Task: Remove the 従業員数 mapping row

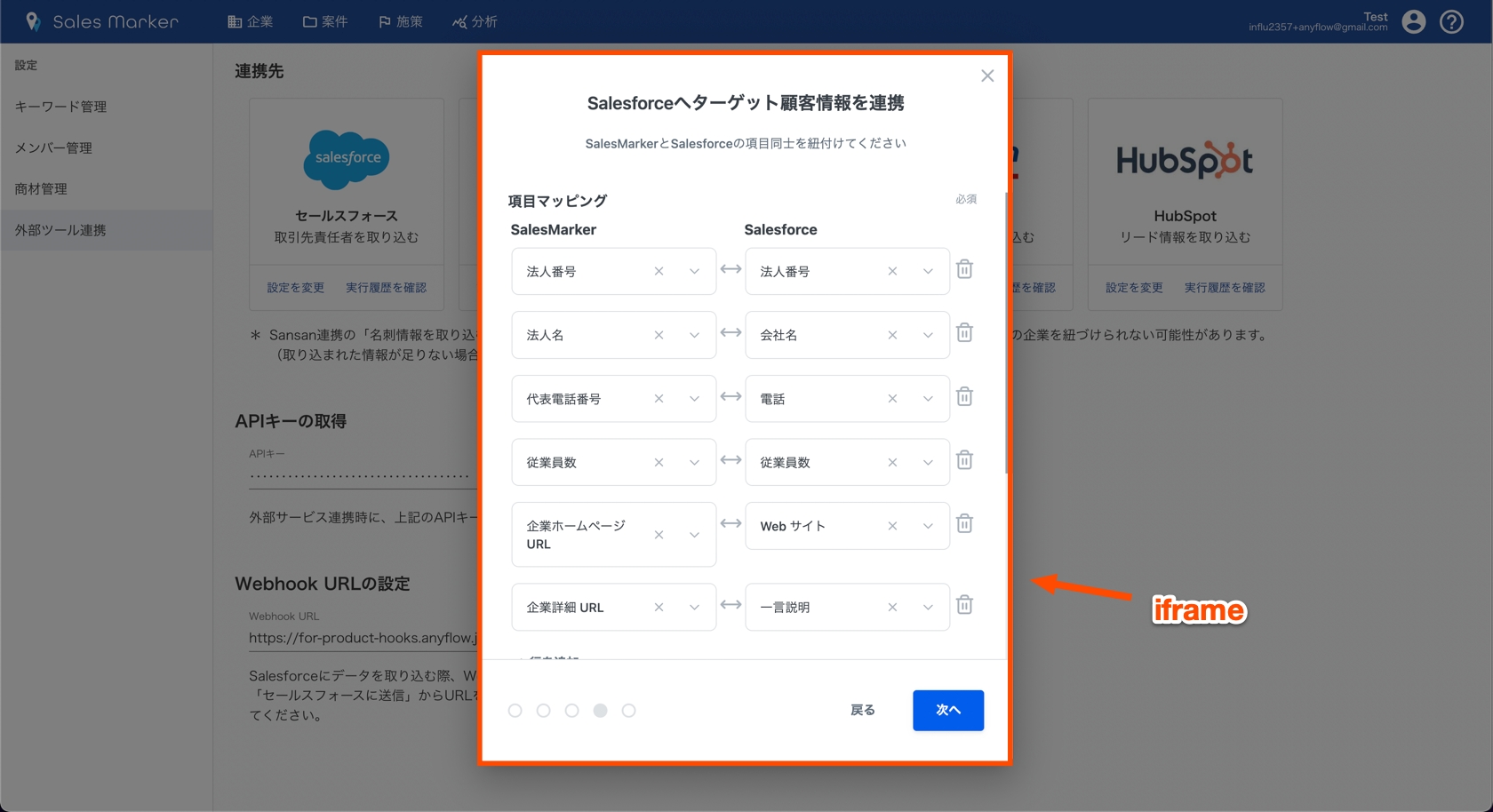Action: pos(964,460)
